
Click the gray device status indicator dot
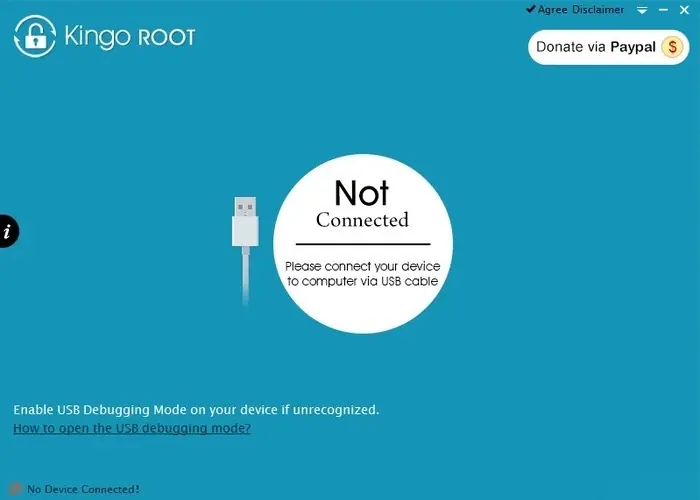point(16,489)
